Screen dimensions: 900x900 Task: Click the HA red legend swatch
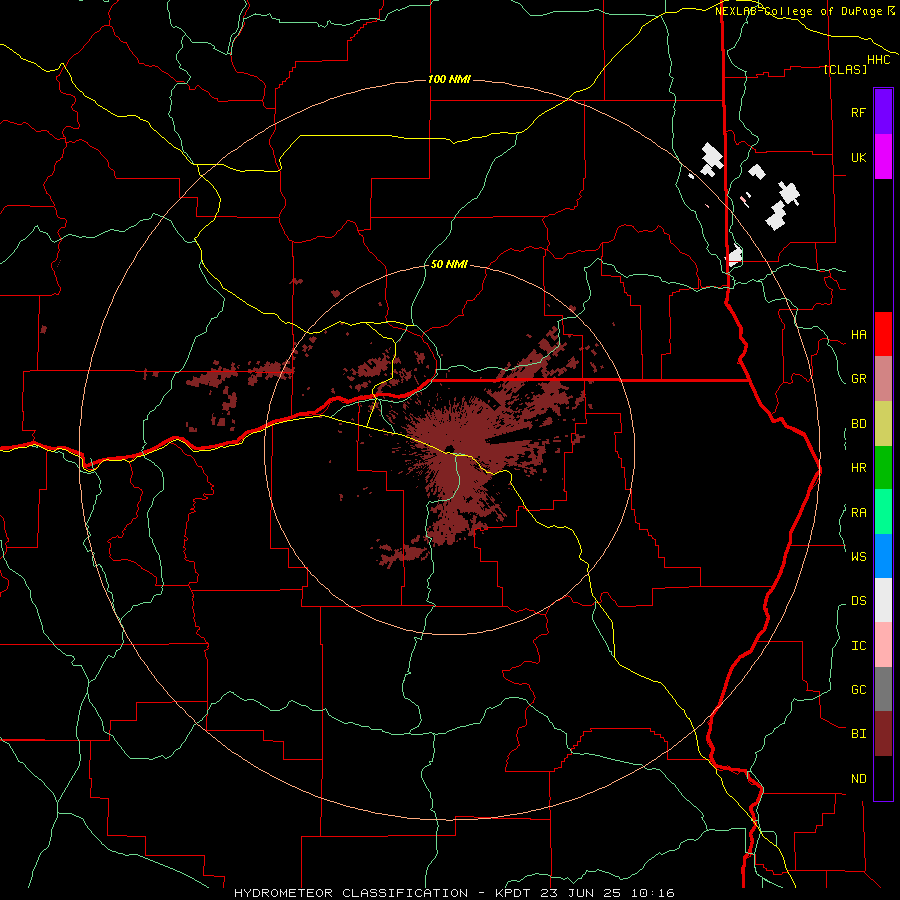[883, 334]
